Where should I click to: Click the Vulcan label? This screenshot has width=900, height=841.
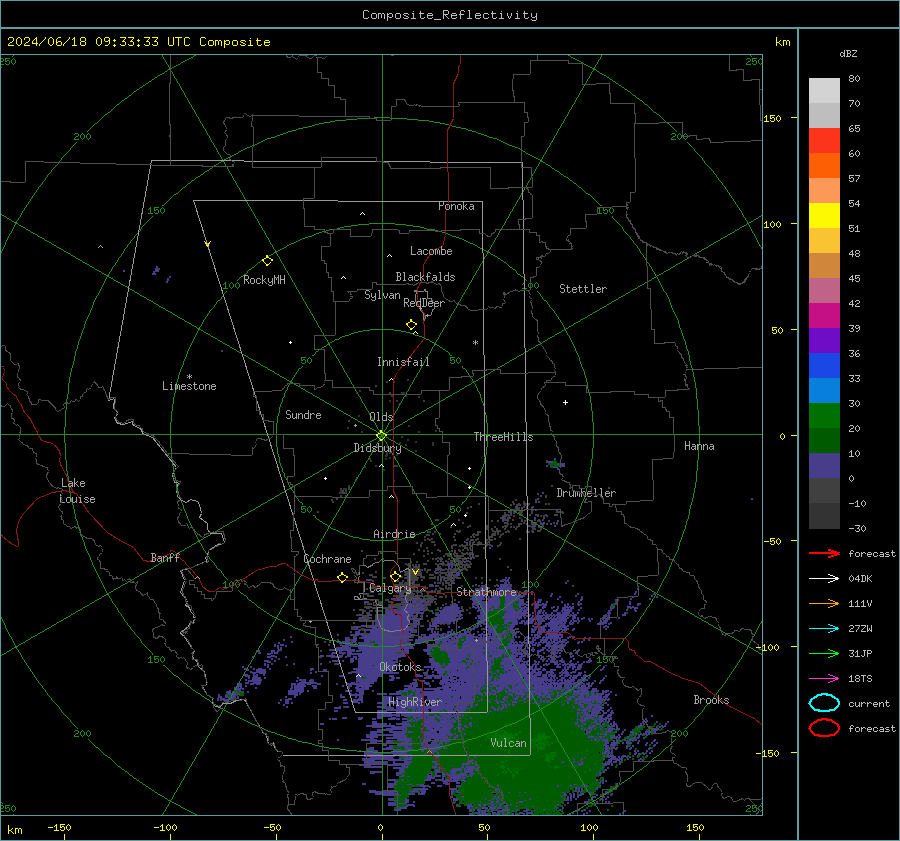(x=508, y=743)
